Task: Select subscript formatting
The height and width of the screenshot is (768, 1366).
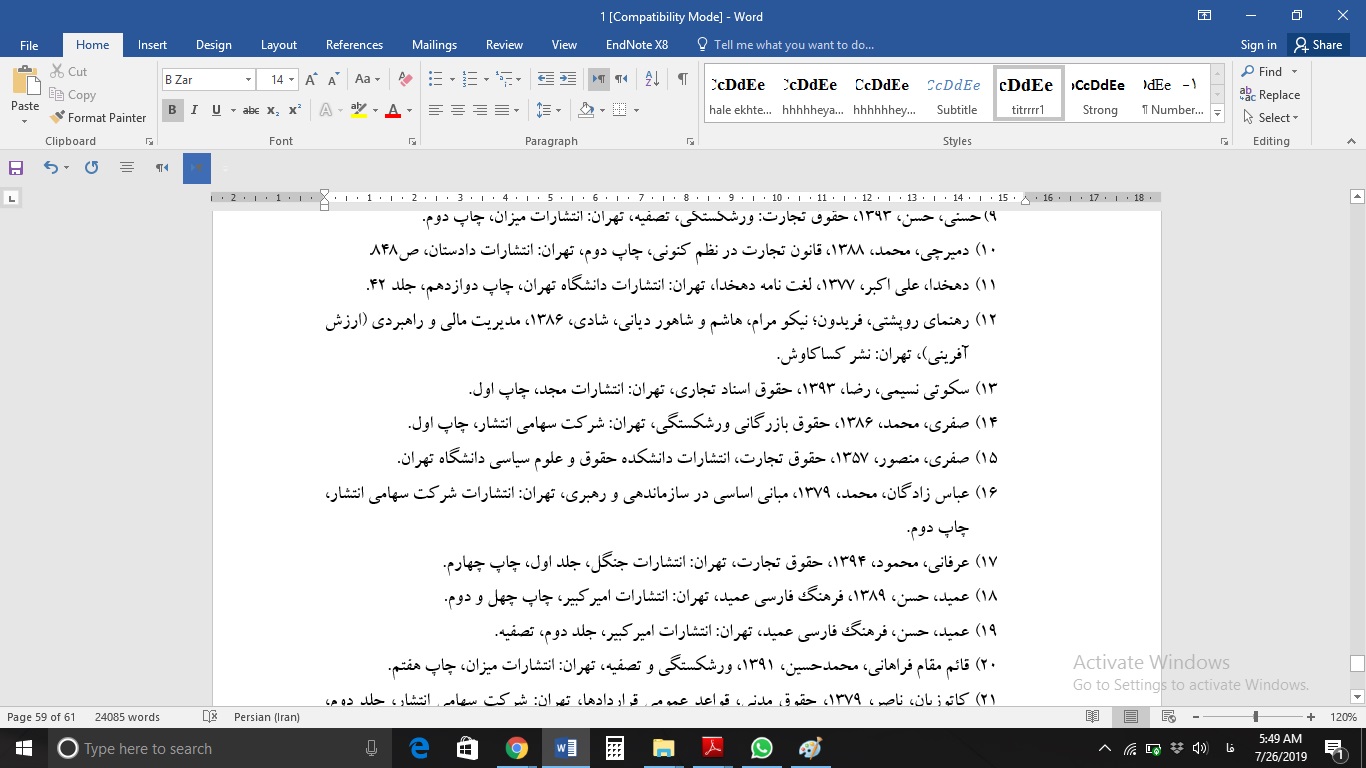Action: tap(272, 110)
